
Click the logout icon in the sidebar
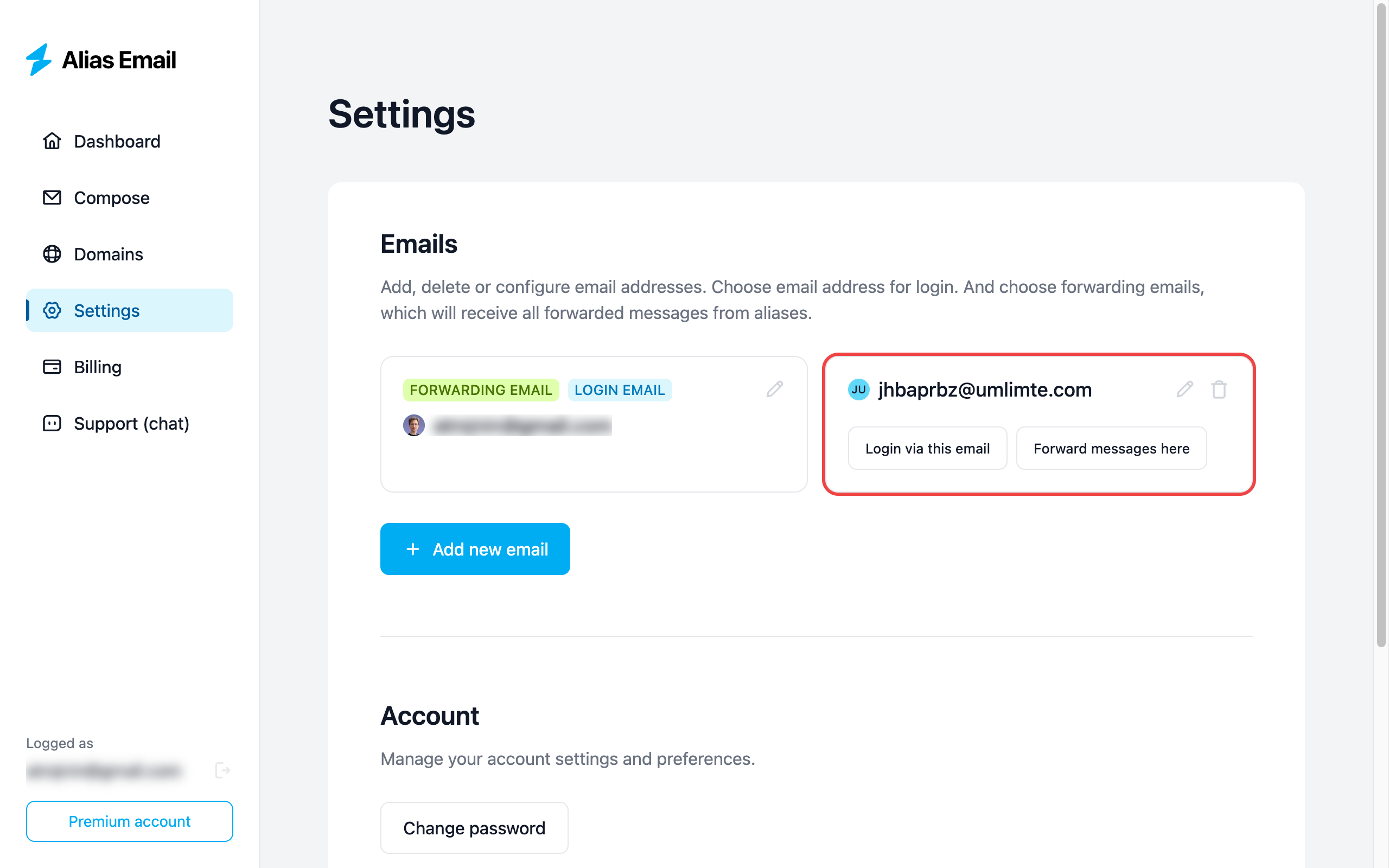(x=222, y=770)
